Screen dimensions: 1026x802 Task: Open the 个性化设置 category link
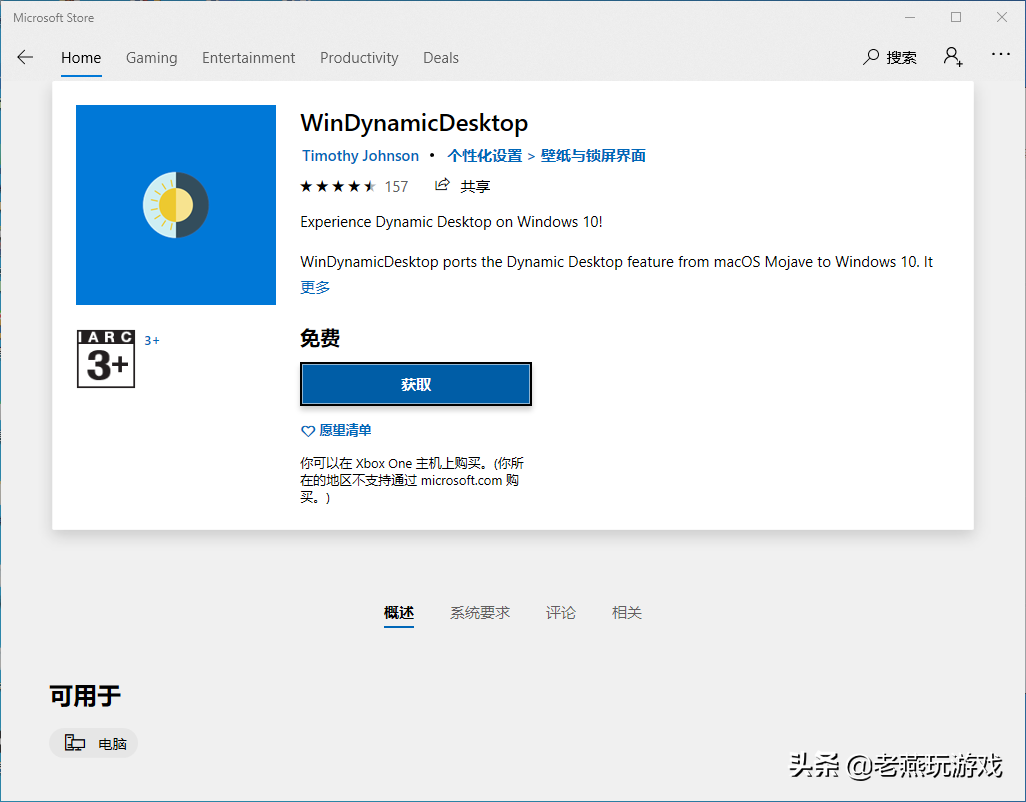point(484,156)
